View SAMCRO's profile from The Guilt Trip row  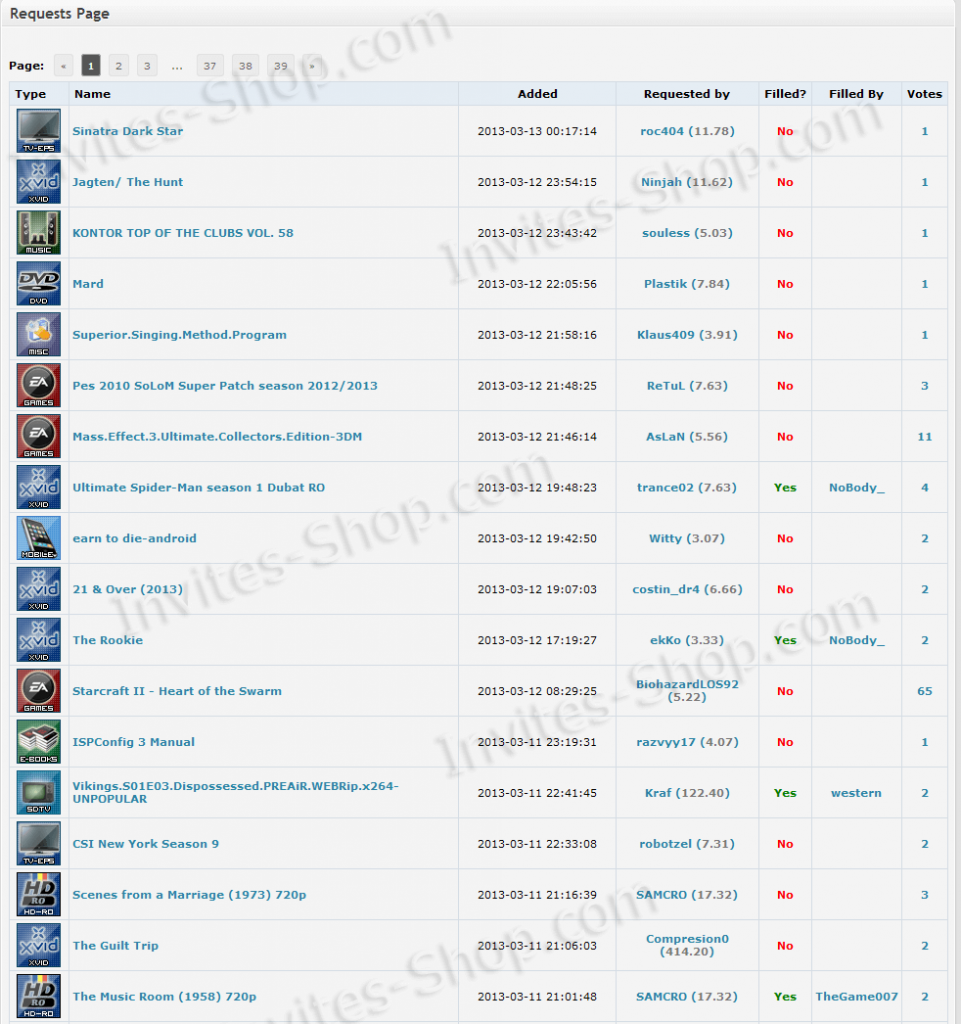coord(686,894)
